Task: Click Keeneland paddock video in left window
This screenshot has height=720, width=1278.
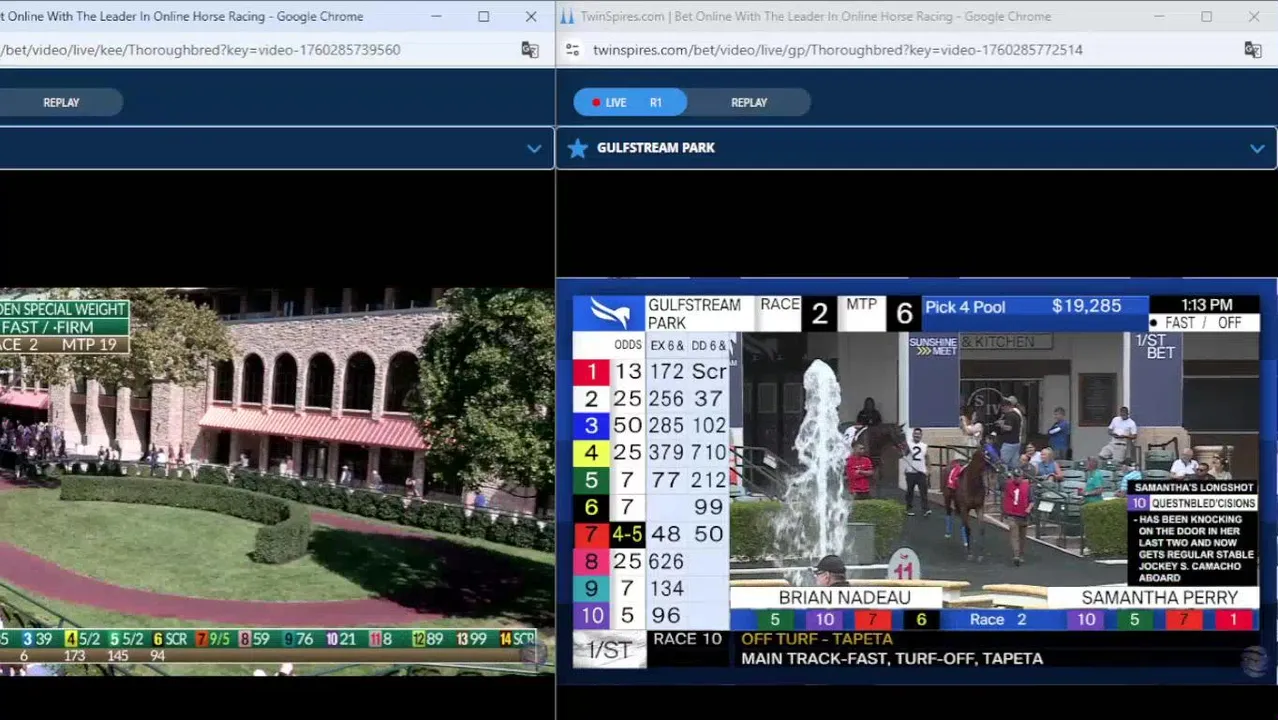Action: point(277,481)
